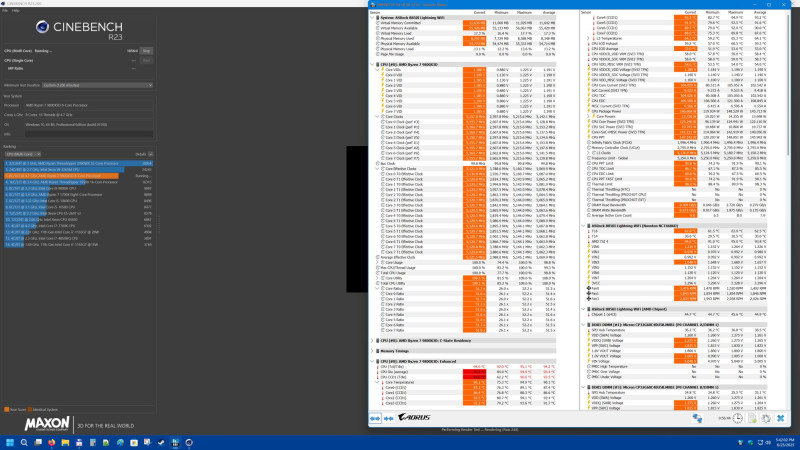This screenshot has height=450, width=800.
Task: Click the Identical System legend swatch
Action: point(30,409)
